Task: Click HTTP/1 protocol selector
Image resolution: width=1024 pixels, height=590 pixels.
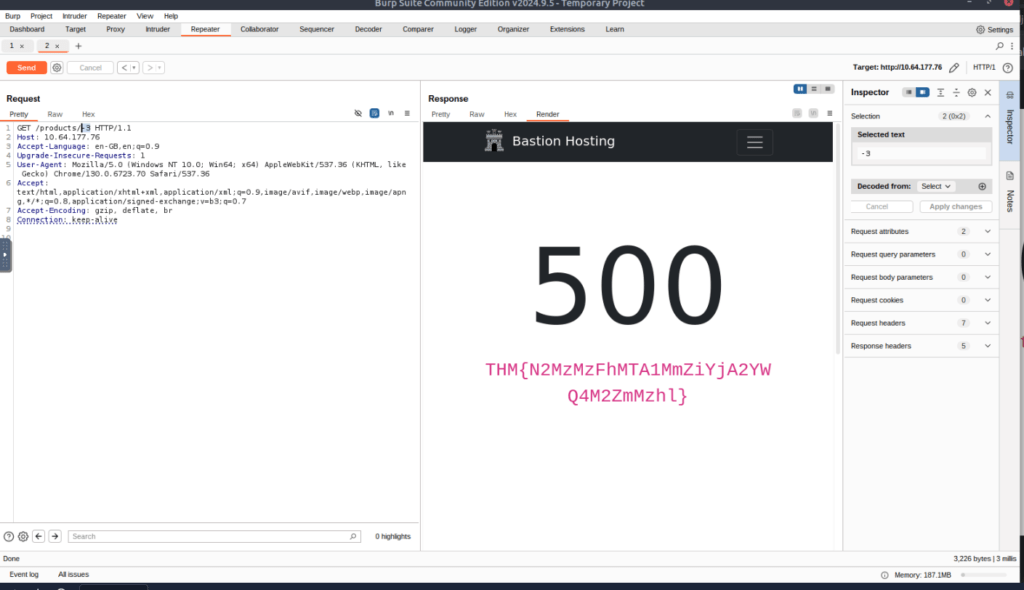Action: pyautogui.click(x=984, y=67)
